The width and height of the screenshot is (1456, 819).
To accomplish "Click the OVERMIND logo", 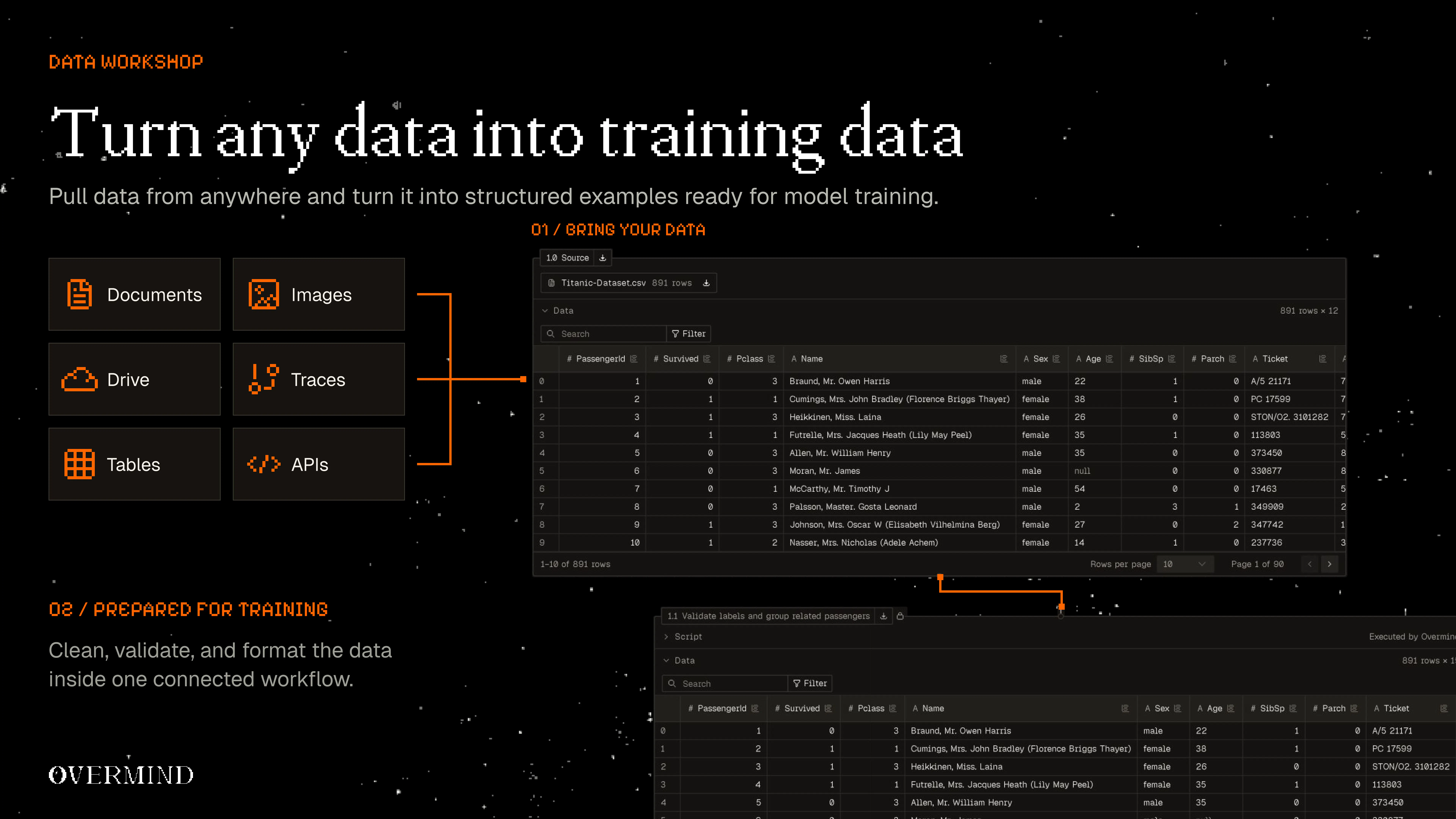I will (121, 775).
